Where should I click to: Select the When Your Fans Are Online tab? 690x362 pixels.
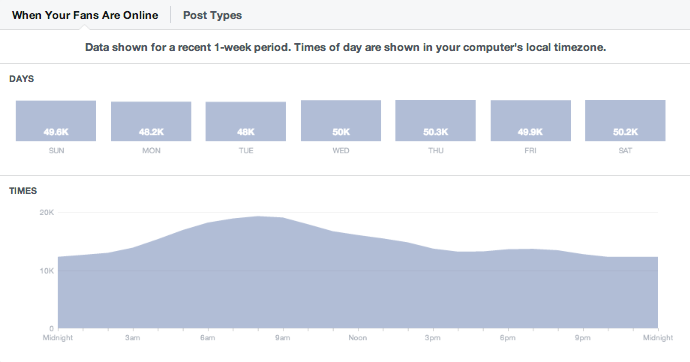(85, 15)
